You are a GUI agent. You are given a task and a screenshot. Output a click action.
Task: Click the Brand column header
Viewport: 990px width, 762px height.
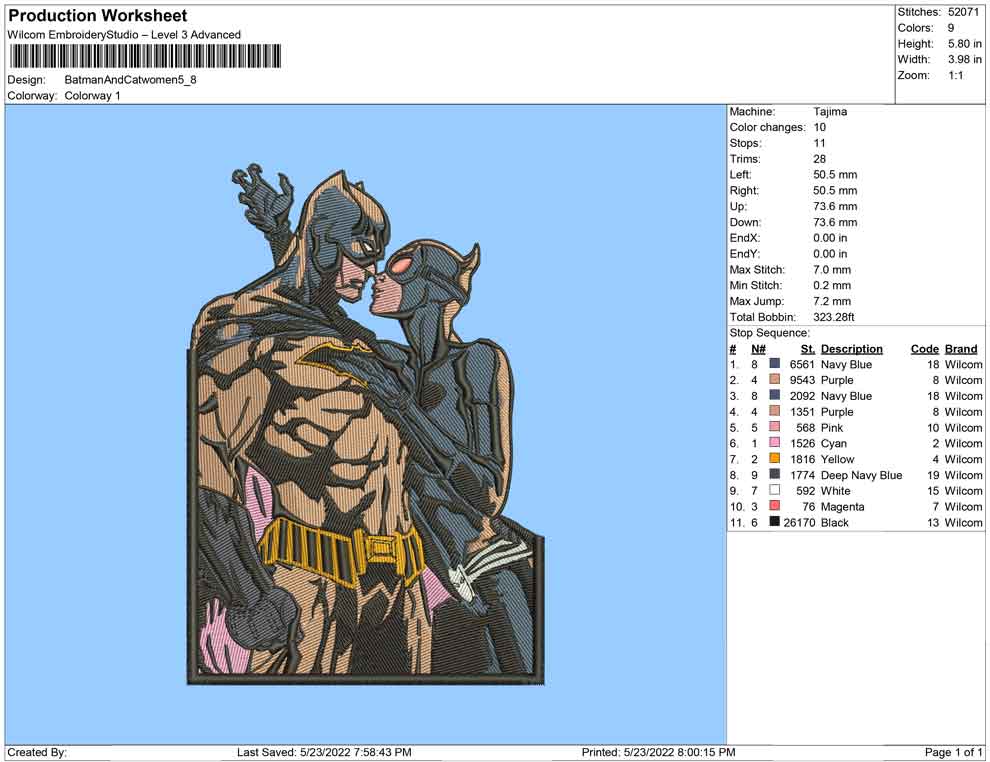click(961, 349)
